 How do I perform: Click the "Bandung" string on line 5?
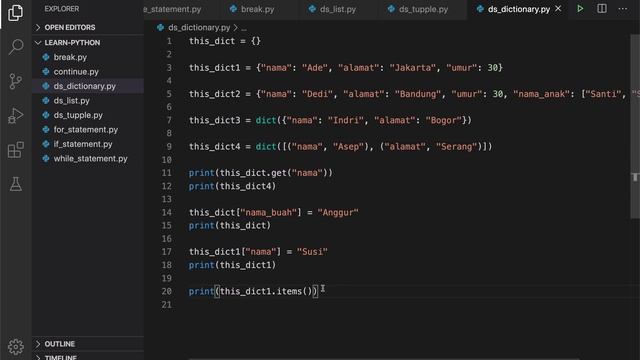pos(418,94)
